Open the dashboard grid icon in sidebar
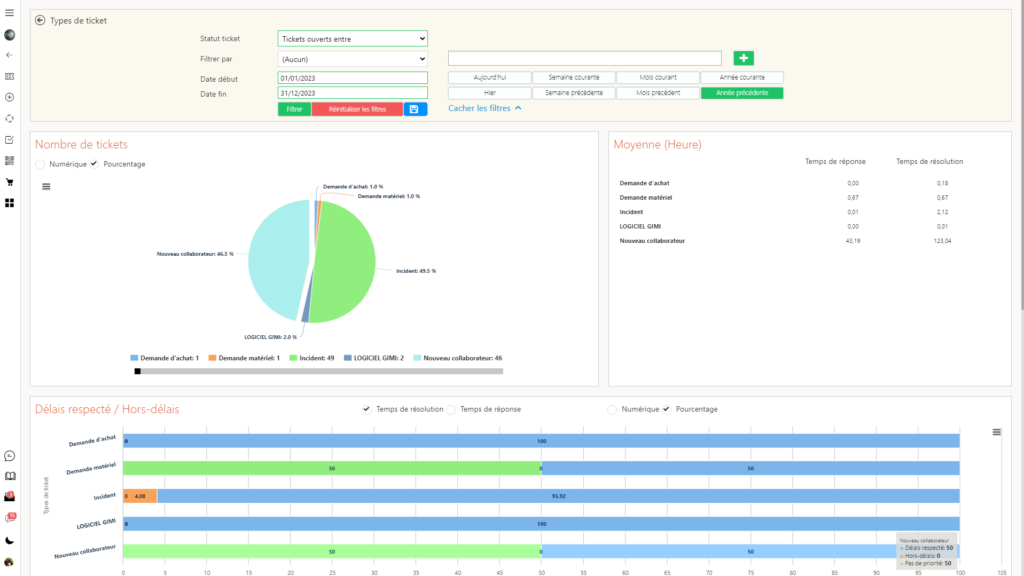This screenshot has height=576, width=1024. (9, 203)
